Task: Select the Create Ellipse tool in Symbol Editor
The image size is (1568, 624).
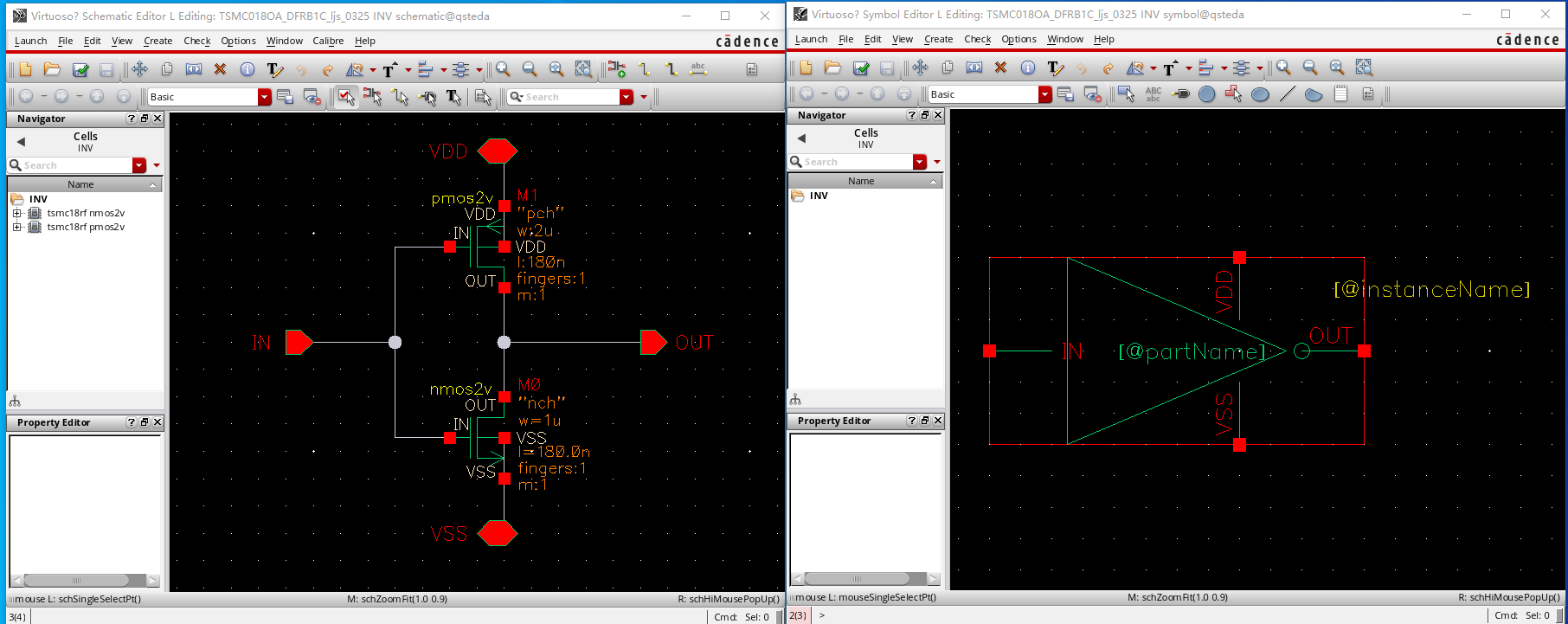Action: pos(1261,93)
